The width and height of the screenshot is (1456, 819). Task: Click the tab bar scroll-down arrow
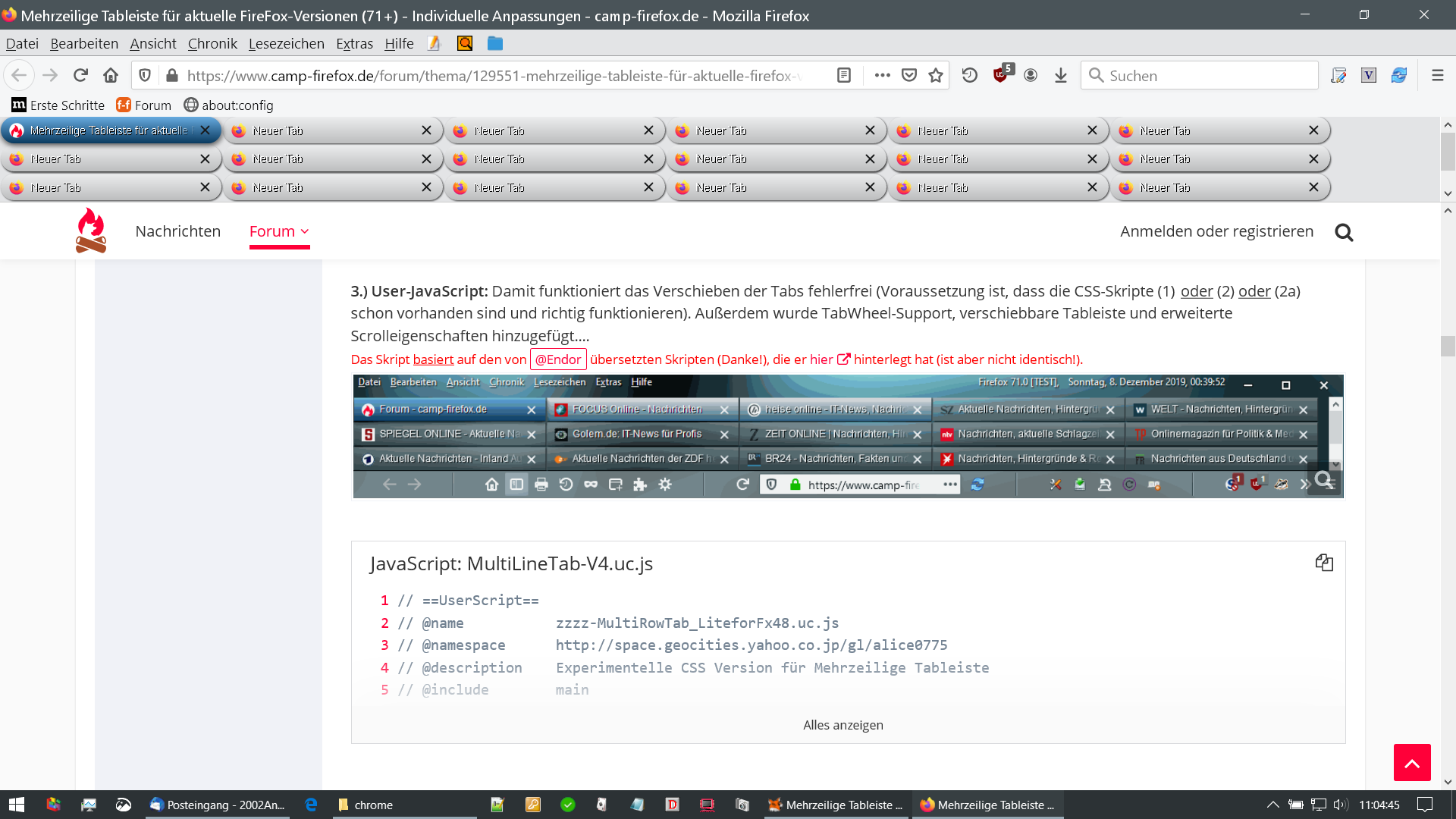1448,193
